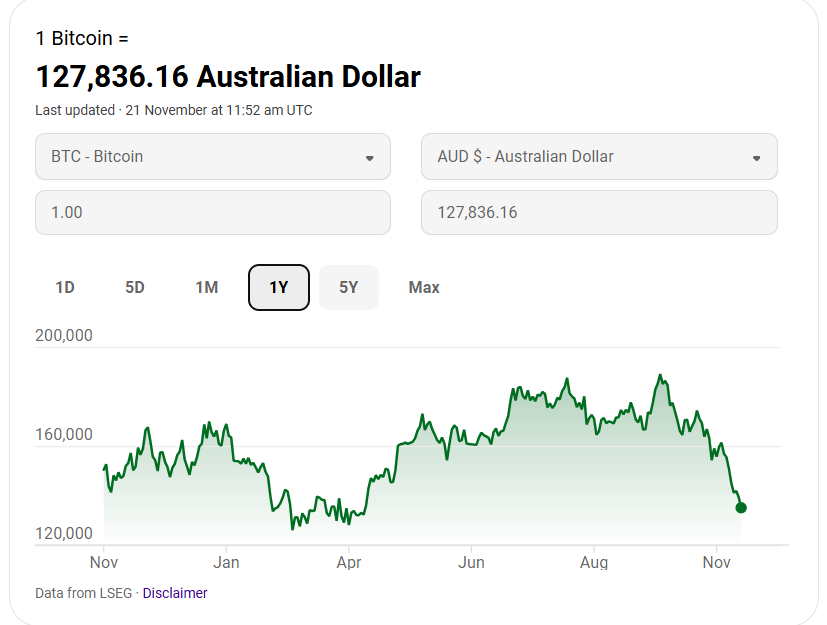Click the green endpoint dot on the chart

pyautogui.click(x=741, y=508)
